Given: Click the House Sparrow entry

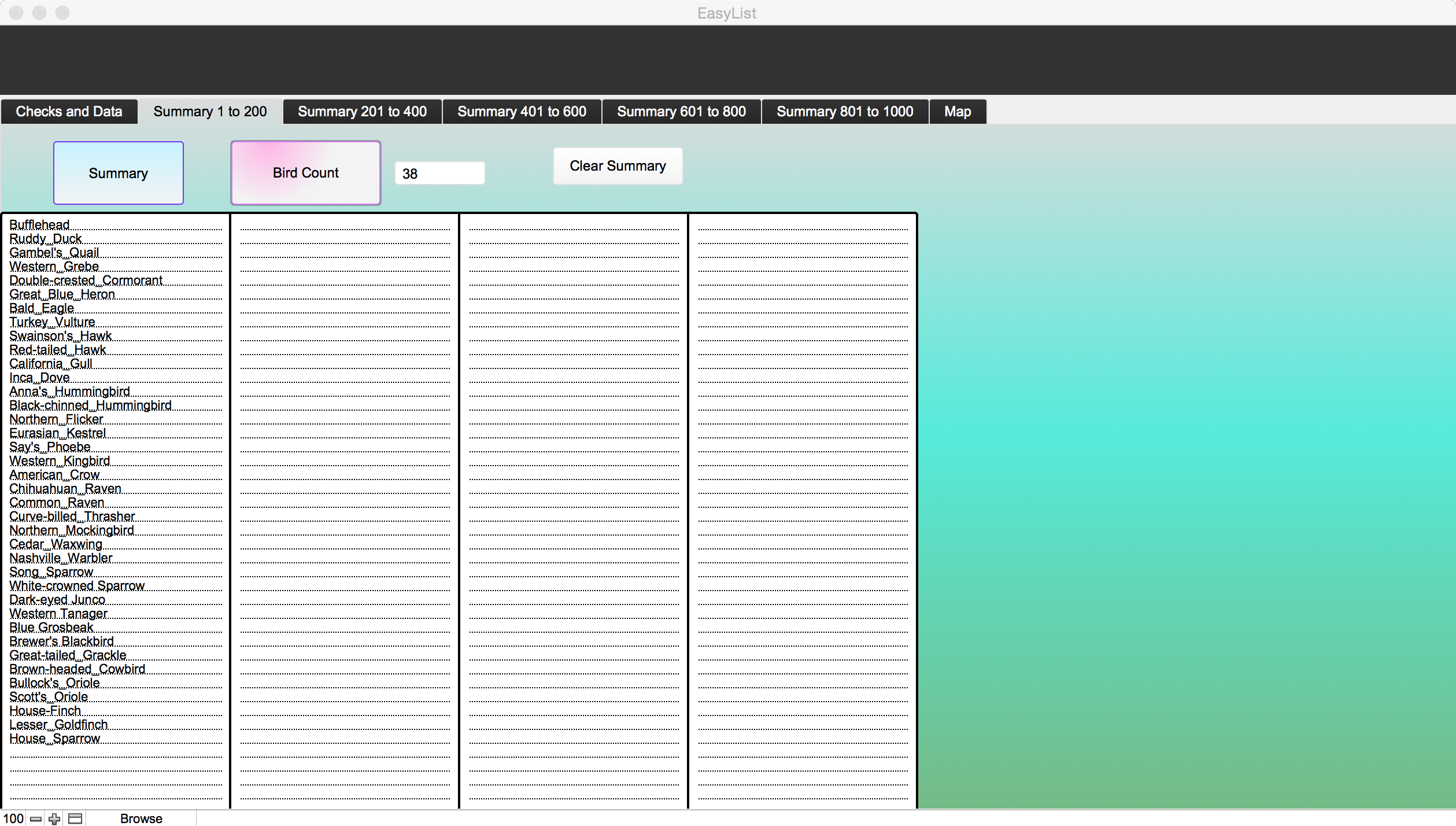Looking at the screenshot, I should [x=55, y=739].
